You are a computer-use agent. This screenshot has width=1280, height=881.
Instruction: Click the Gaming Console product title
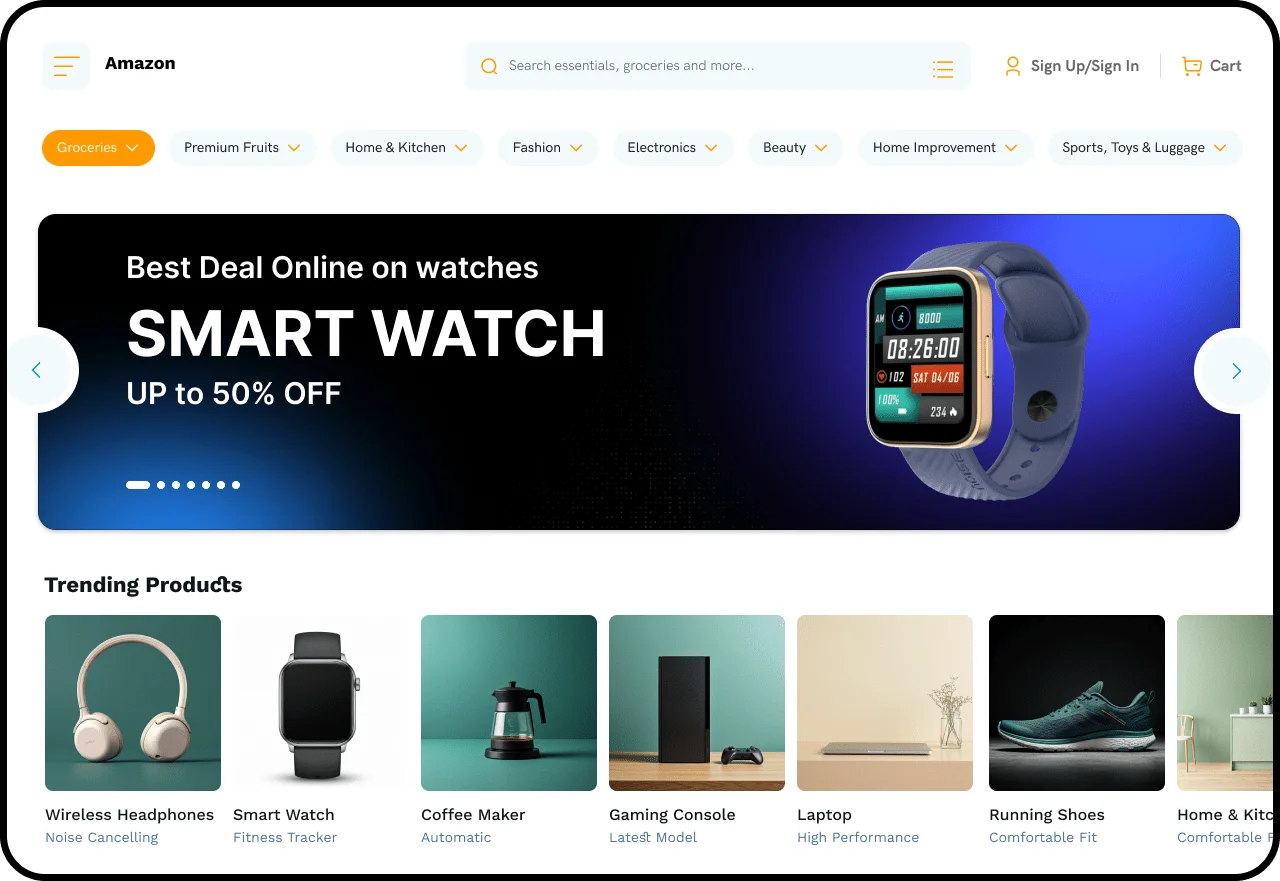[x=672, y=815]
